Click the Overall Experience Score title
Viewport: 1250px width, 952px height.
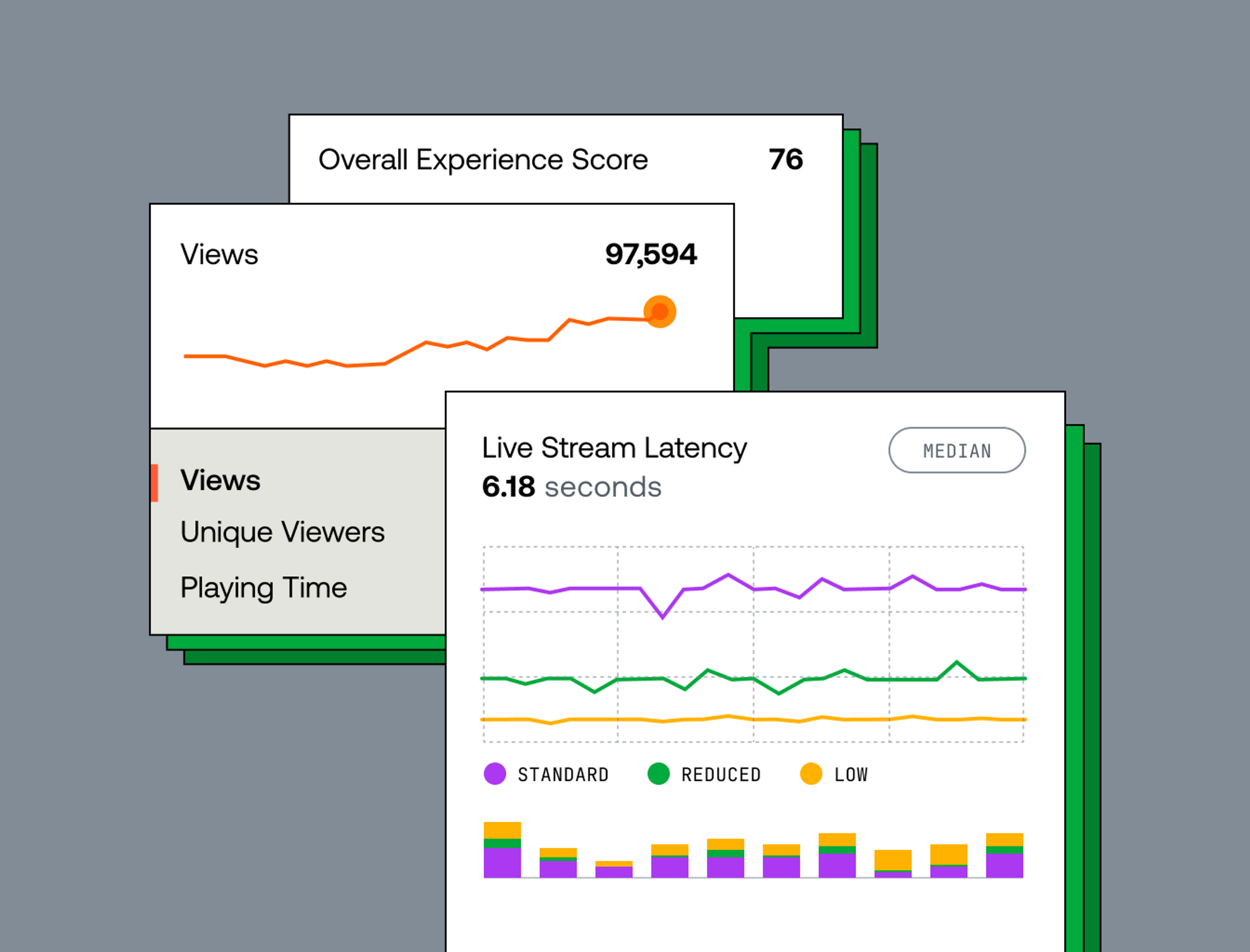tap(483, 160)
